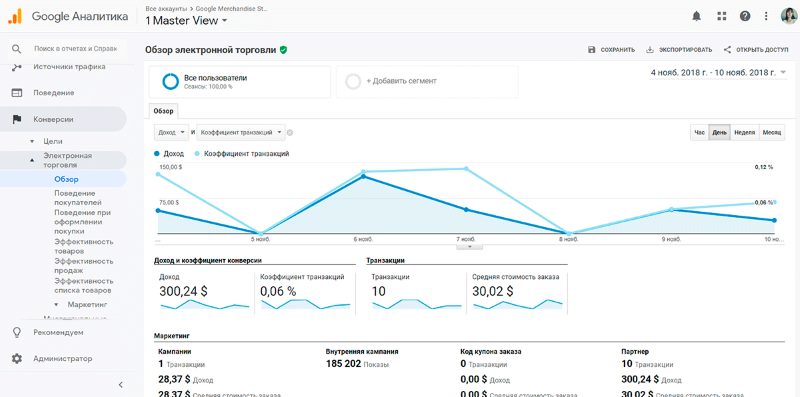This screenshot has height=397, width=800.
Task: Click the 7 нояб. Коэффициент транзакций data point
Action: [x=466, y=169]
